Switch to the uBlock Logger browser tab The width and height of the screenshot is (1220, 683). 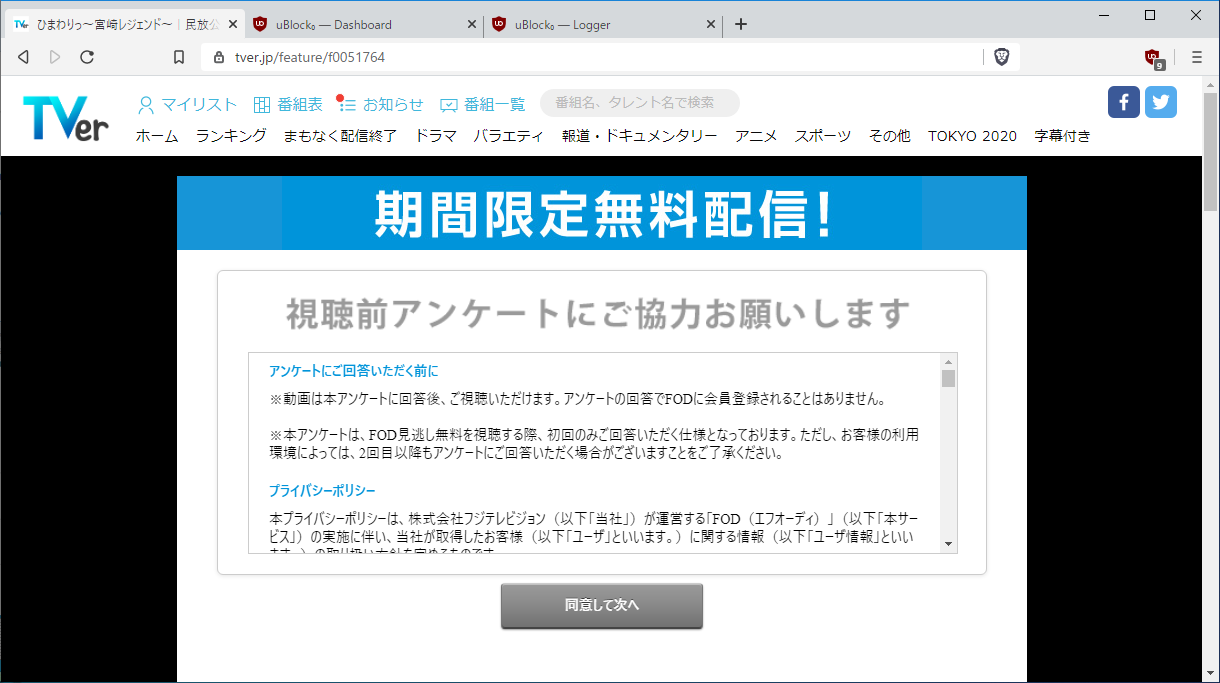point(590,23)
